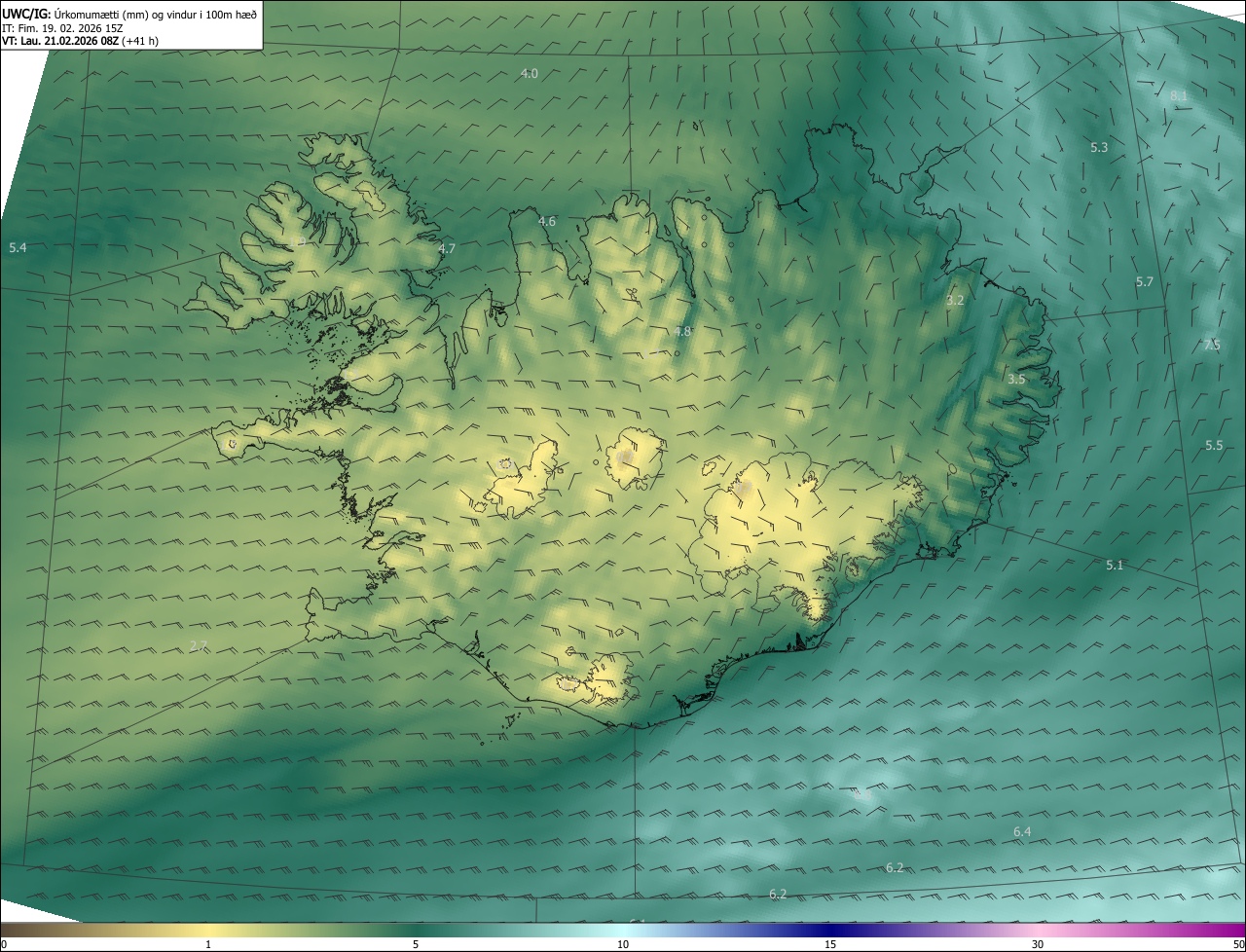Click the "10" tick on the color scale
This screenshot has height=952, width=1246.
point(623,945)
